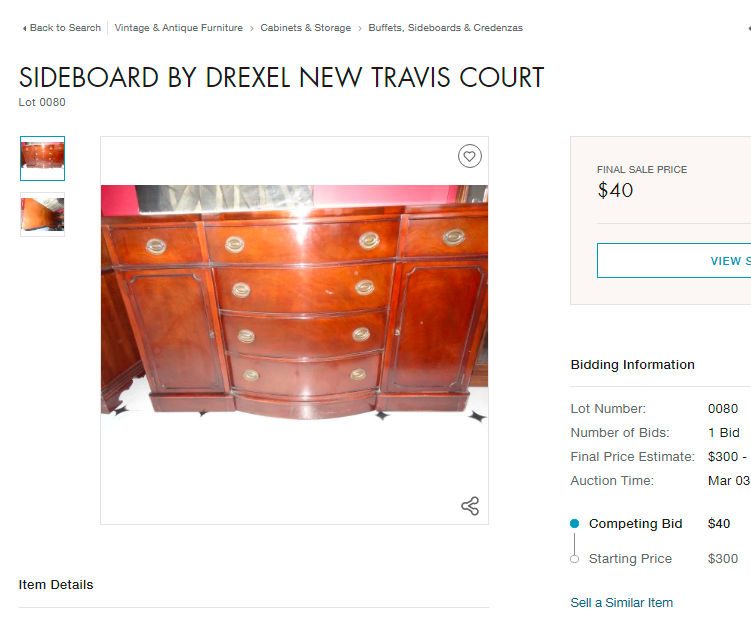Screen dimensions: 751x619
Task: Click the Bidding Information heading
Action: [x=633, y=365]
